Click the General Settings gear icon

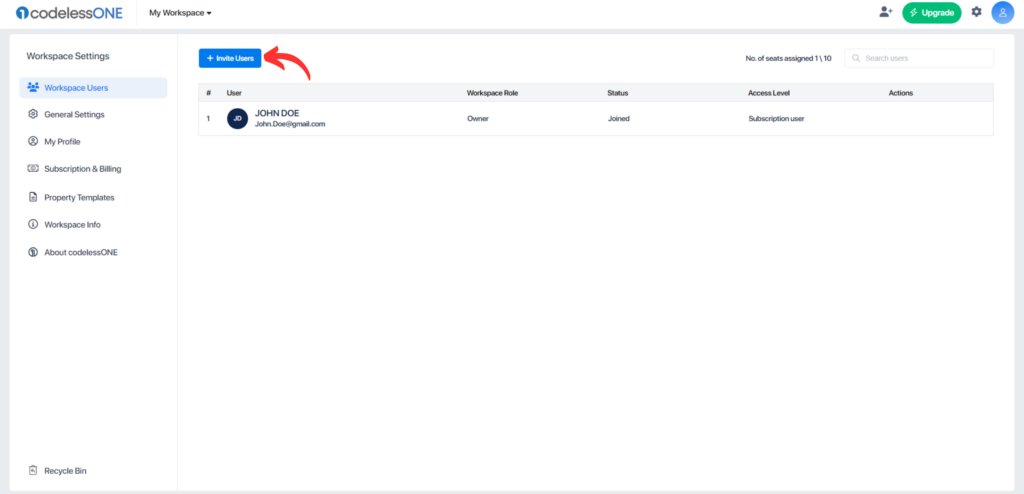33,114
